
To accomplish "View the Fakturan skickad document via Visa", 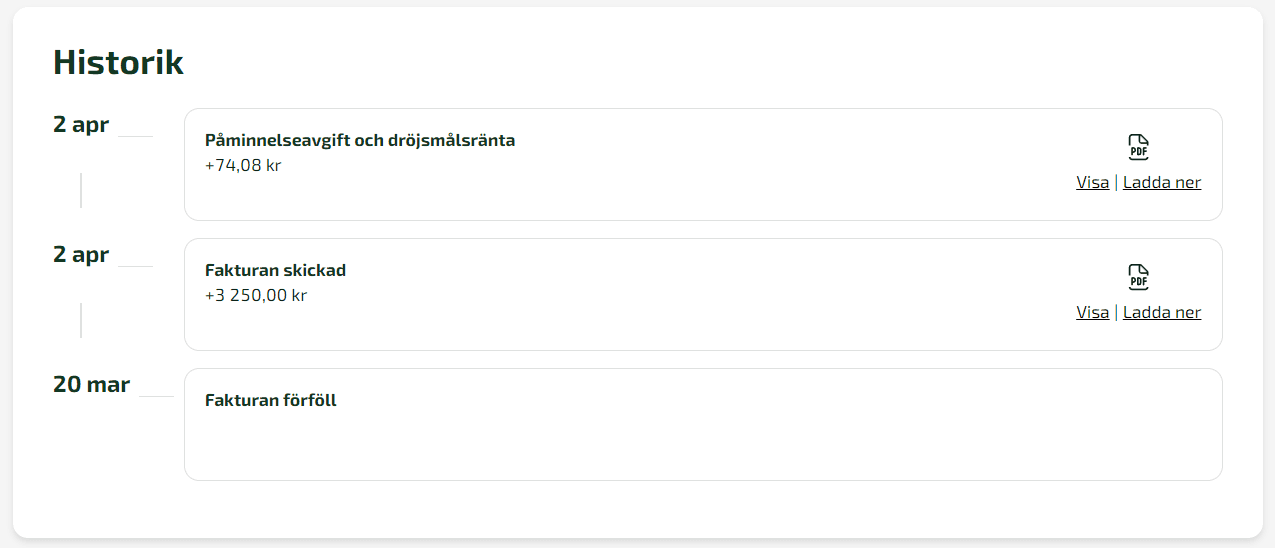I will coord(1092,312).
